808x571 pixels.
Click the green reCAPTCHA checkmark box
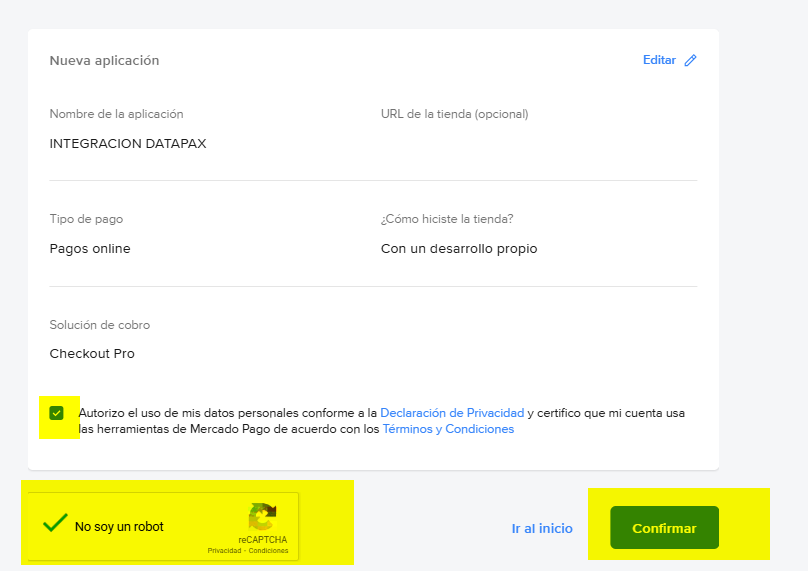(55, 523)
